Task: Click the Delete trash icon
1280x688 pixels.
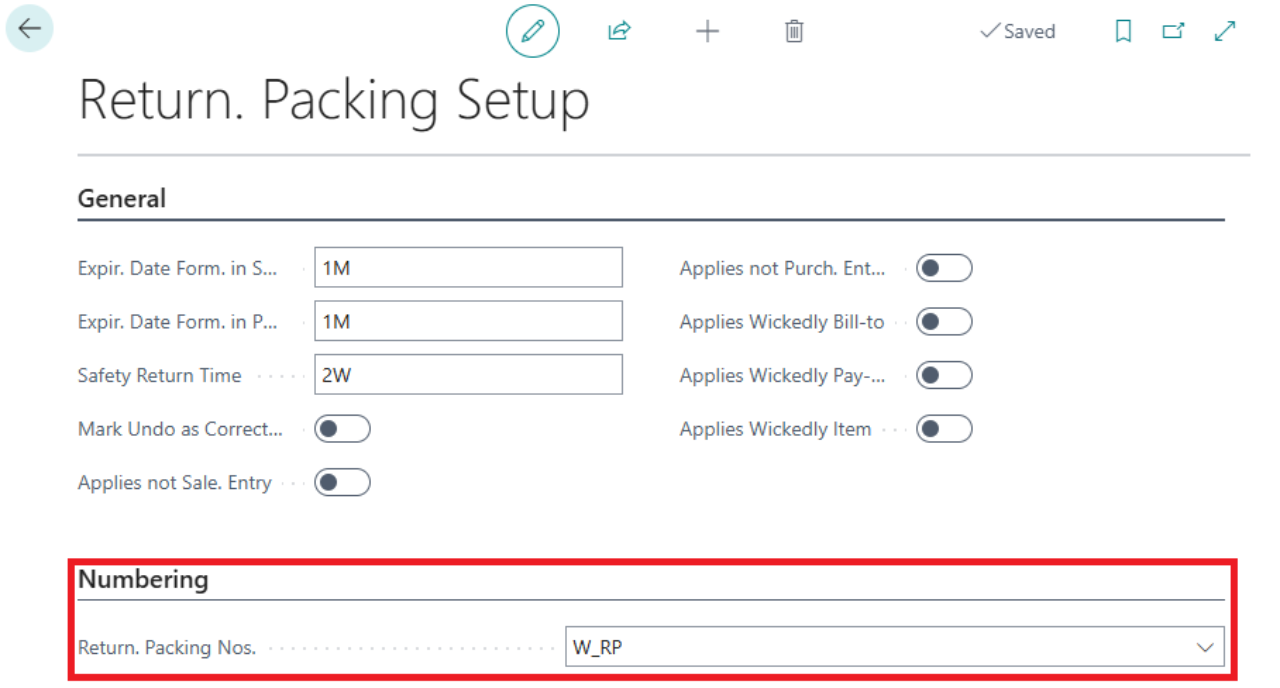Action: [793, 31]
